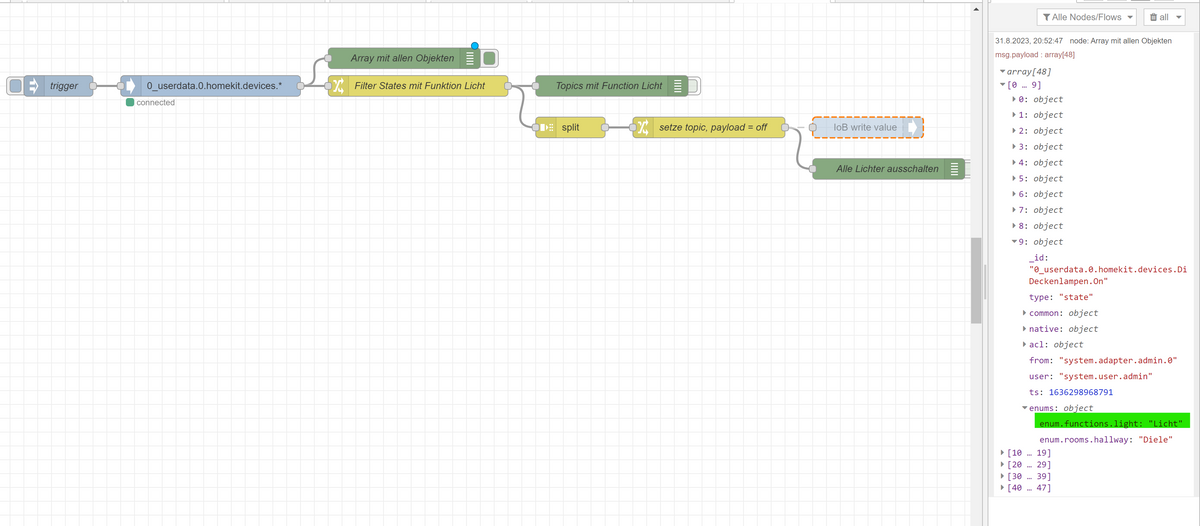1200x526 pixels.
Task: Select the 0_userdata.0.homekit.devices.* node
Action: click(x=211, y=86)
